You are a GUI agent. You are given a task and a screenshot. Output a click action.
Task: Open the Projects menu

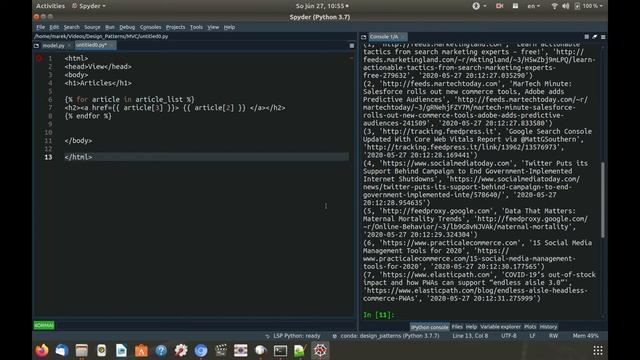tap(176, 27)
